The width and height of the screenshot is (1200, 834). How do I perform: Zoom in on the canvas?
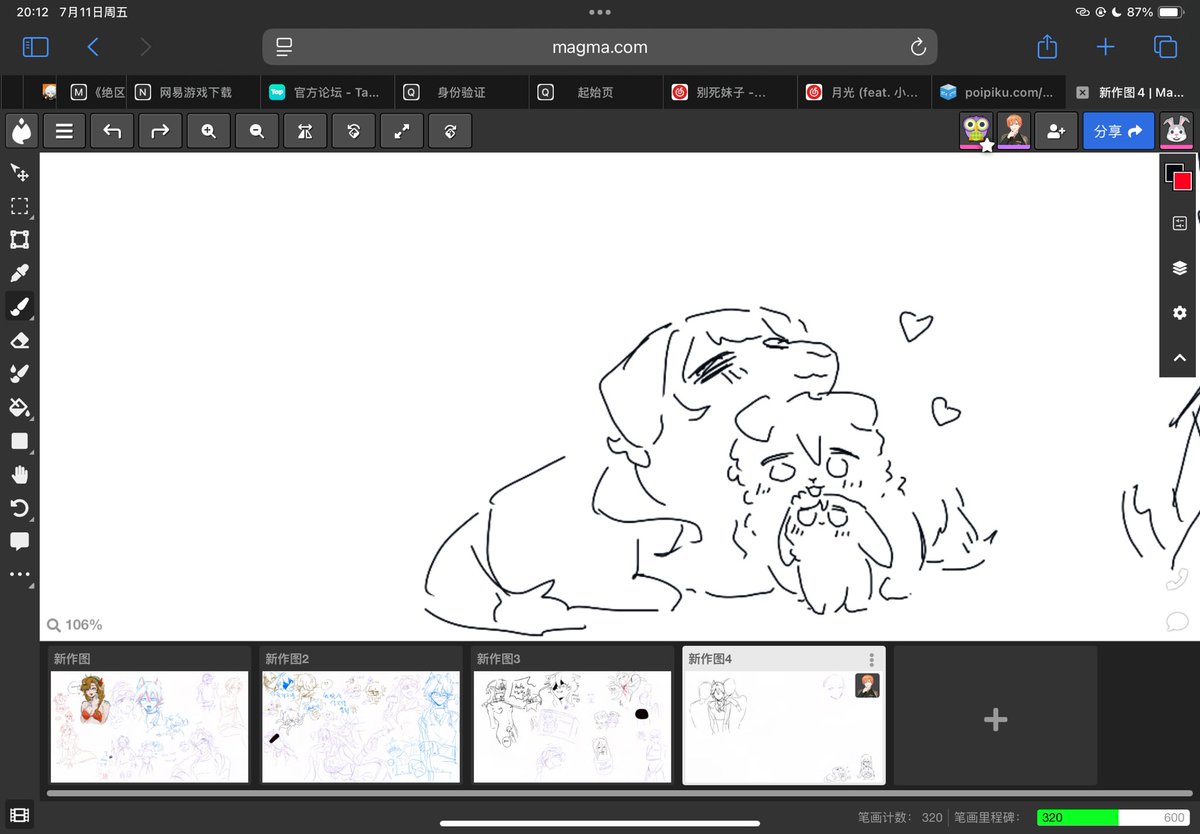(208, 131)
